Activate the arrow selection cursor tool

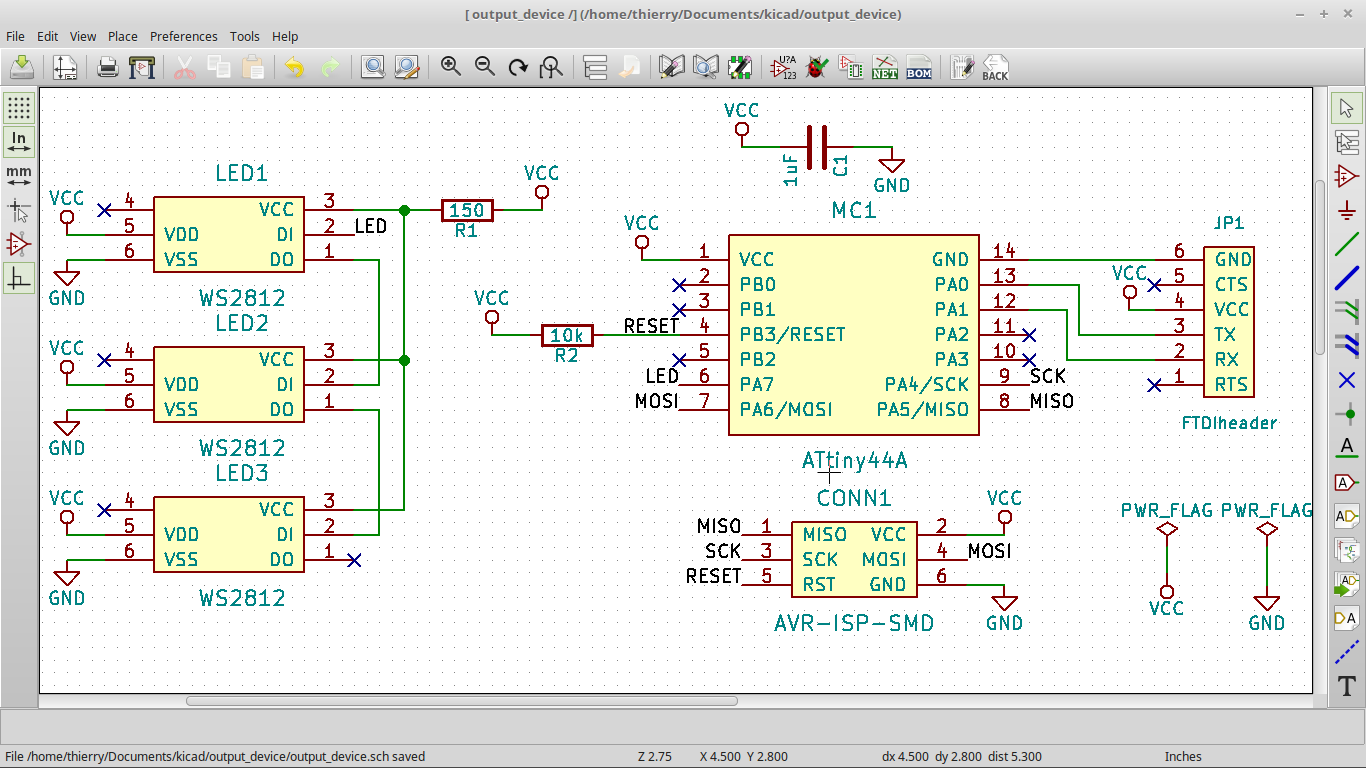[x=1347, y=108]
